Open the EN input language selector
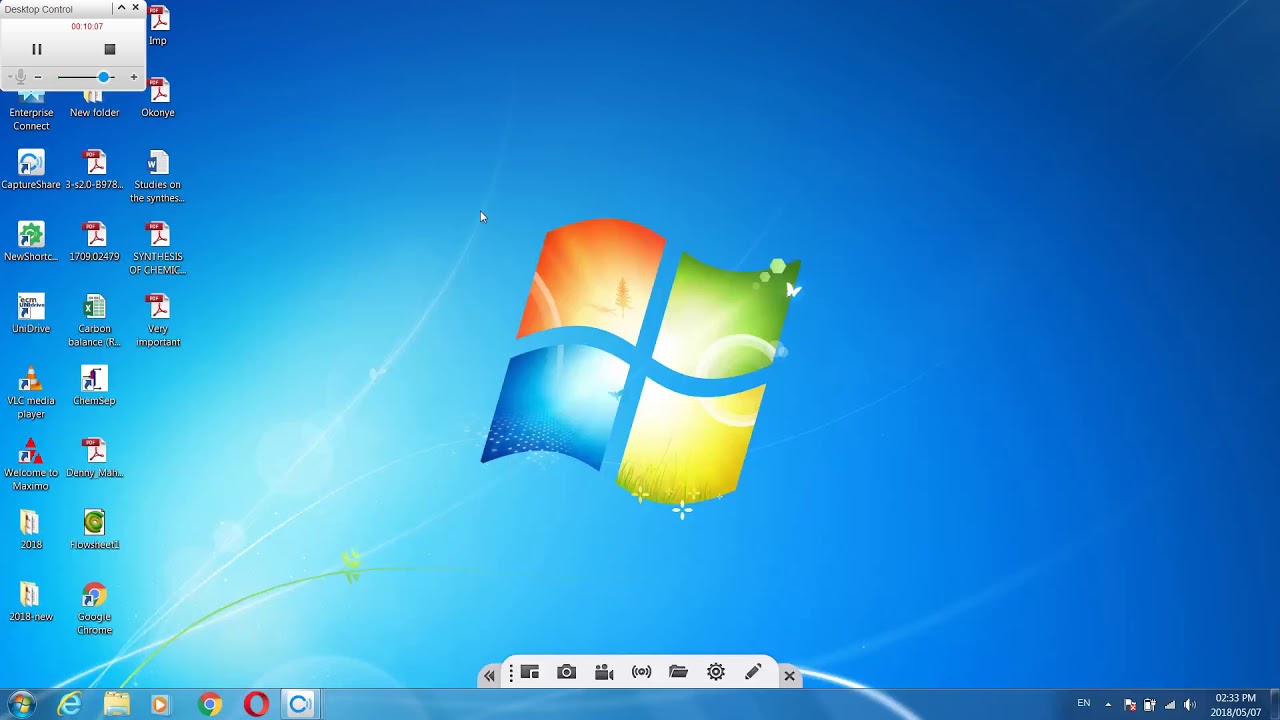Viewport: 1280px width, 720px height. pos(1084,704)
